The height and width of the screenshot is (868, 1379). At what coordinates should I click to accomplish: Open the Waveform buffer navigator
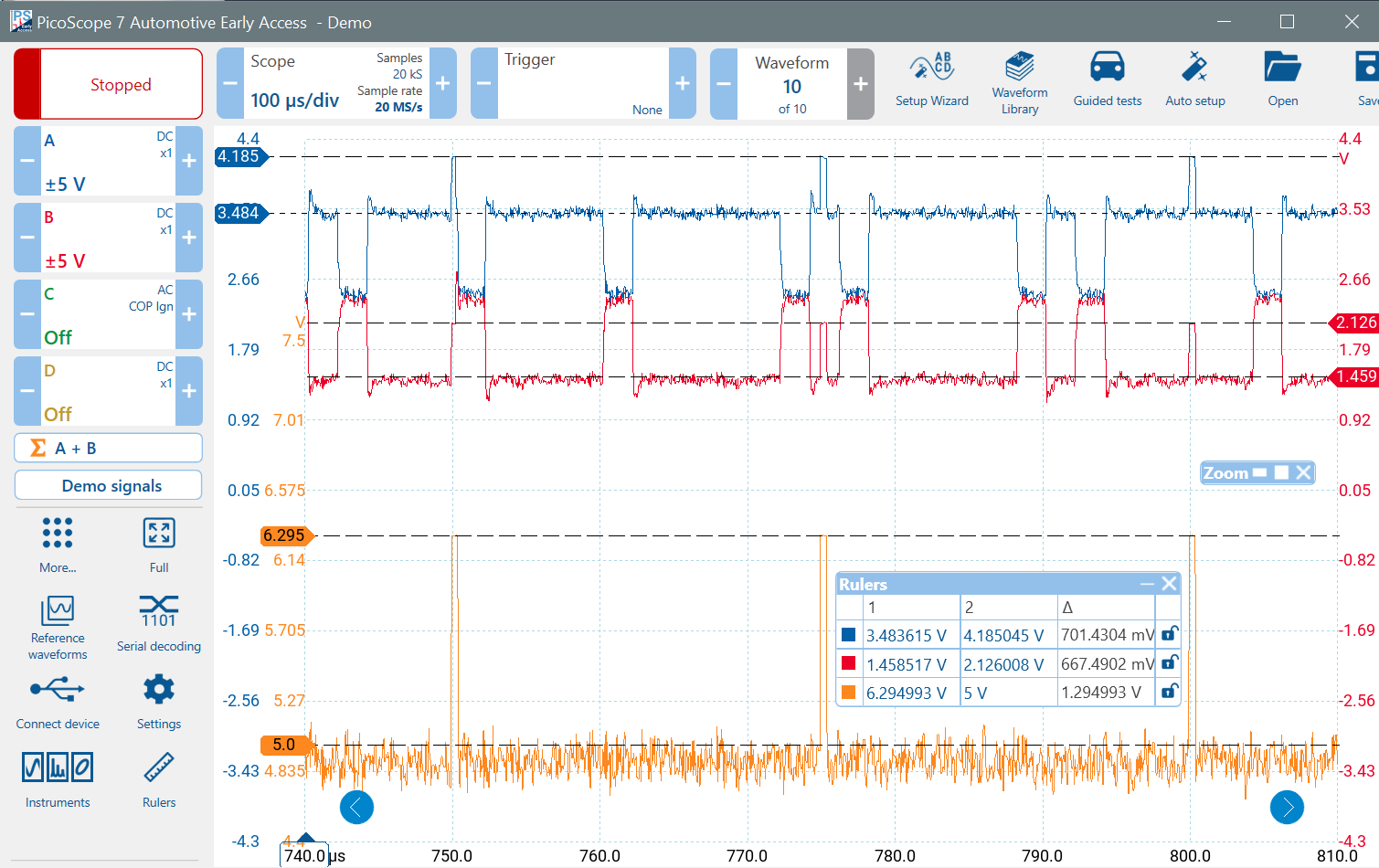792,83
